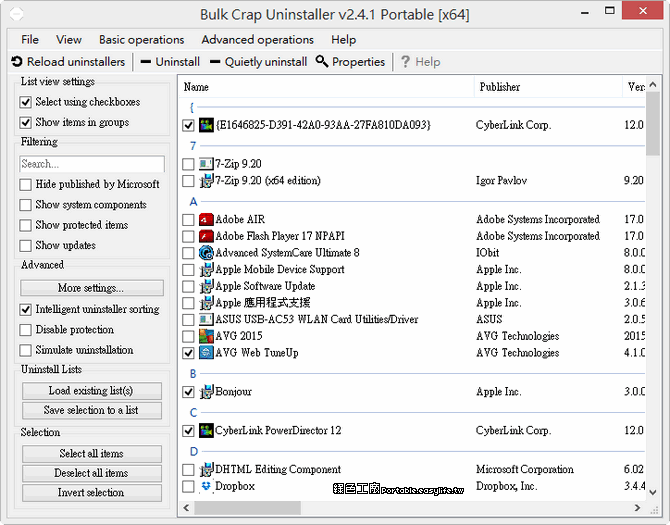Click the 7-Zip 9.20 x64 edition icon
The image size is (670, 525).
coord(206,181)
